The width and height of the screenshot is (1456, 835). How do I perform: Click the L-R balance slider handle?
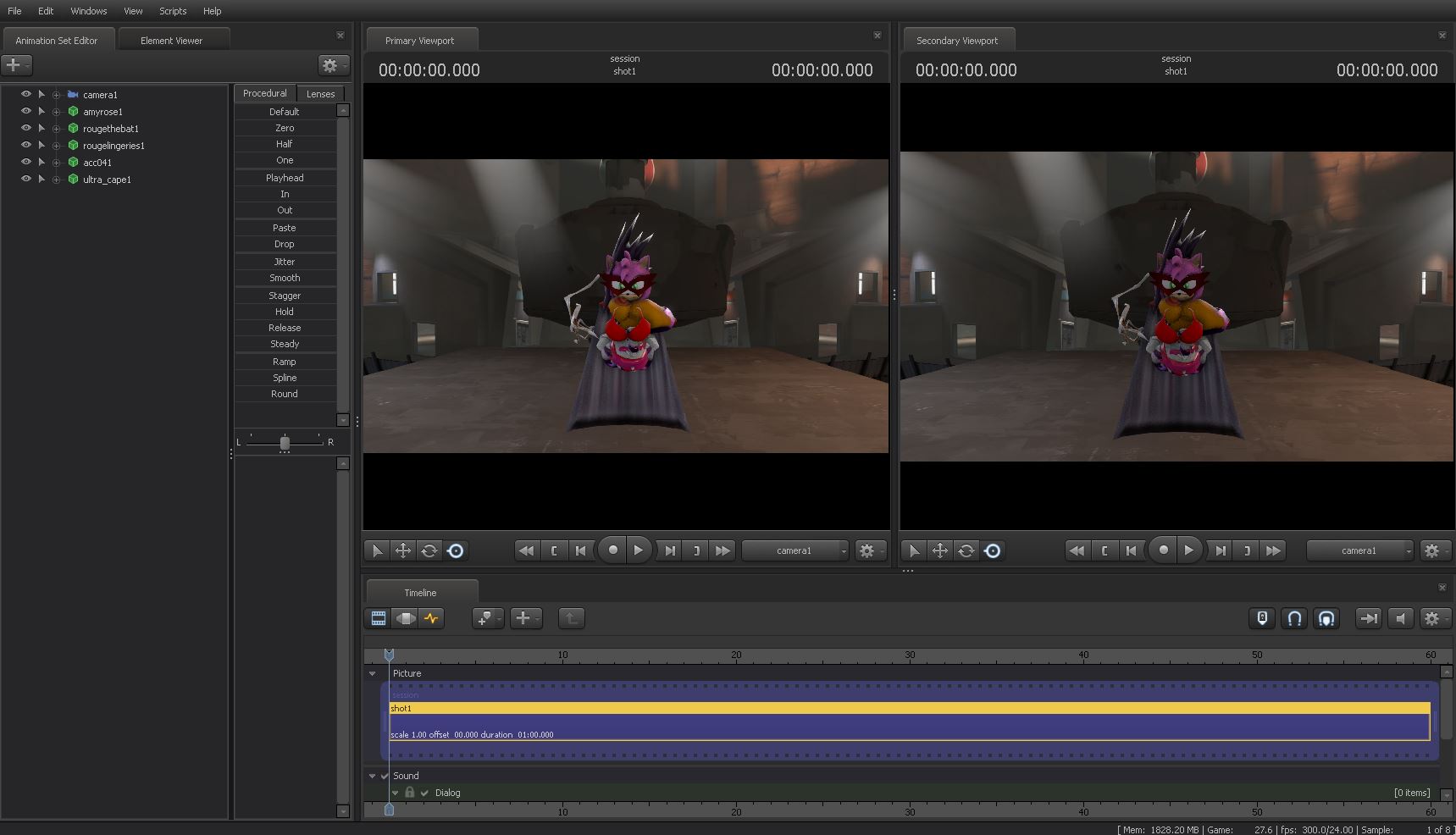(x=285, y=442)
